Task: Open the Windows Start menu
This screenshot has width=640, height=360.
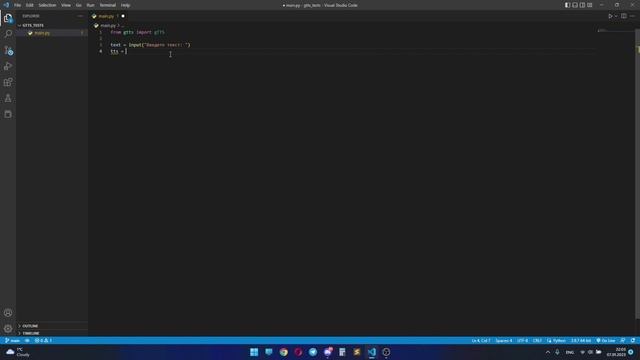Action: tap(254, 352)
